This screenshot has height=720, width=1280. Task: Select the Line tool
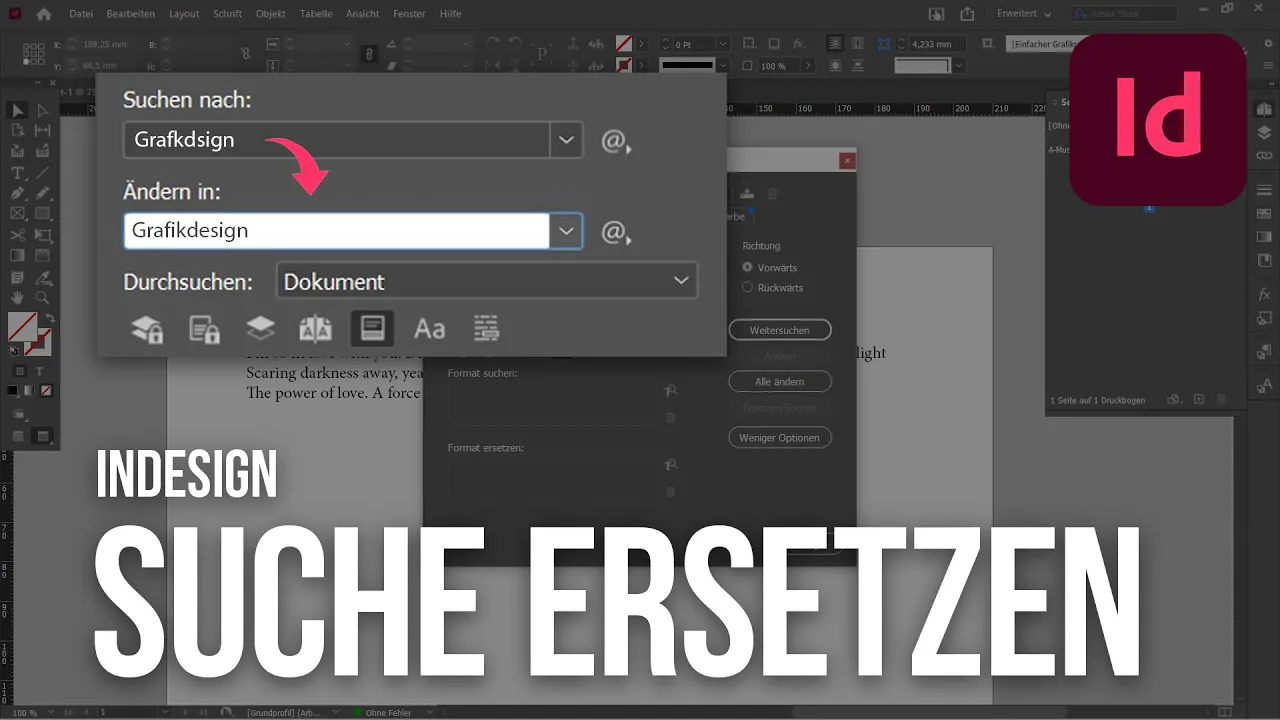43,172
